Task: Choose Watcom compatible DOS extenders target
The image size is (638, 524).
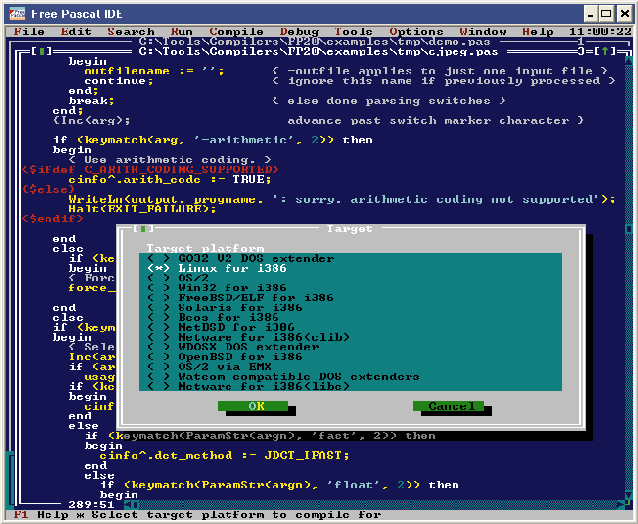Action: coord(159,376)
